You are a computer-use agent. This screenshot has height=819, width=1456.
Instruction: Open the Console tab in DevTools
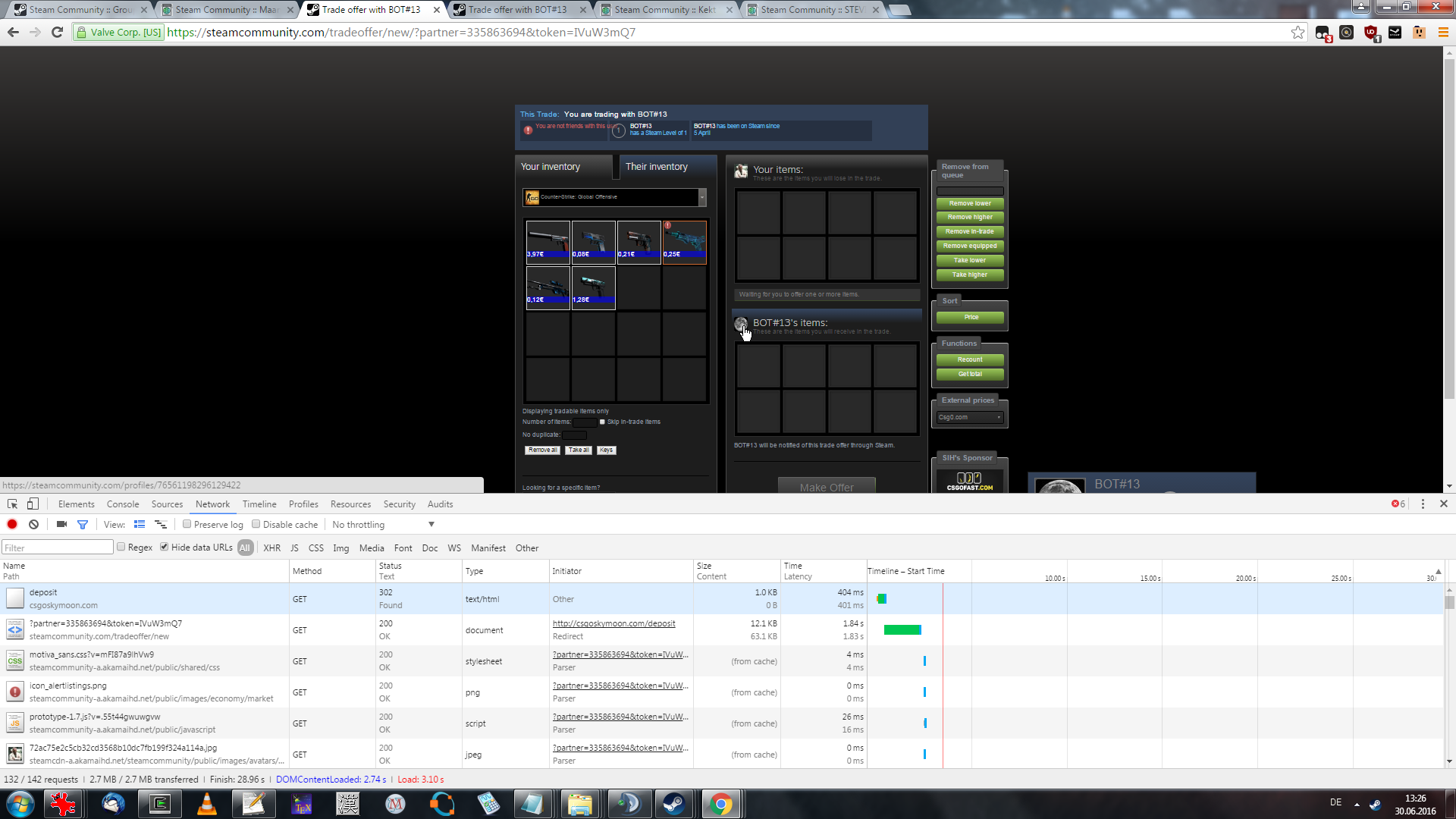pos(123,504)
